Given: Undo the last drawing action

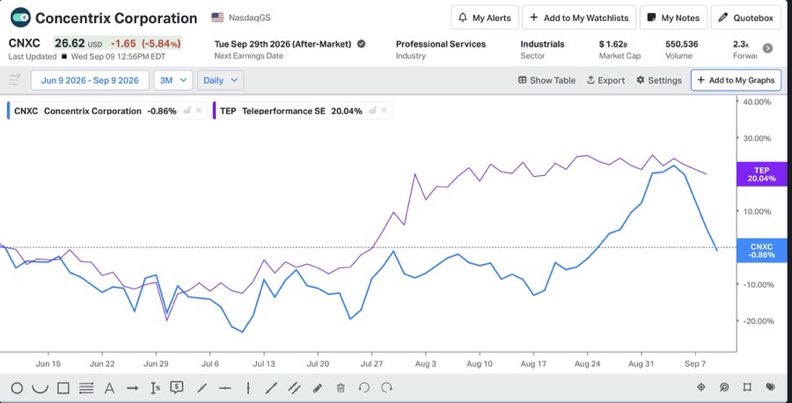Looking at the screenshot, I should [364, 388].
